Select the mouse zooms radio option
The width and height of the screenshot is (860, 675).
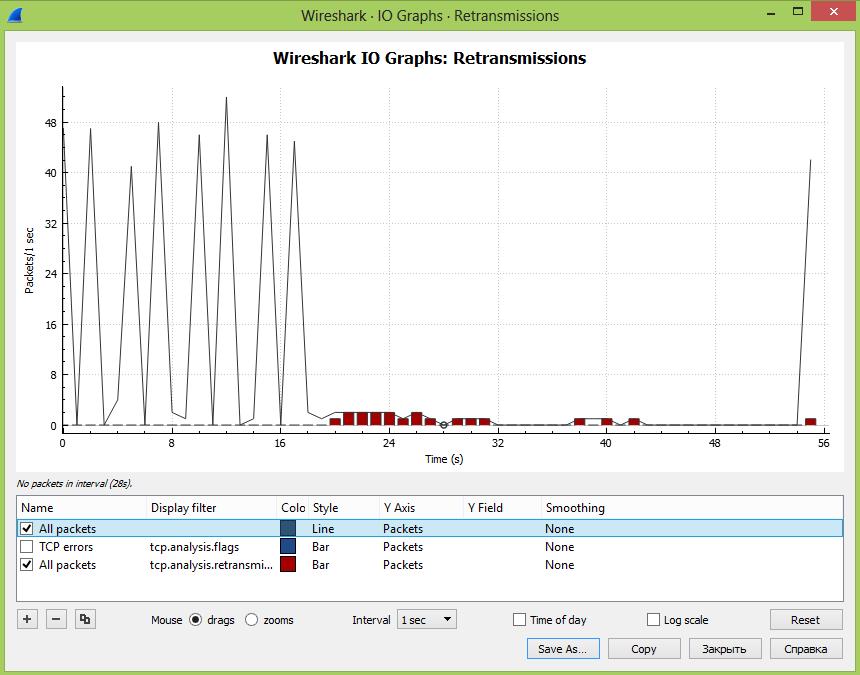pyautogui.click(x=252, y=620)
